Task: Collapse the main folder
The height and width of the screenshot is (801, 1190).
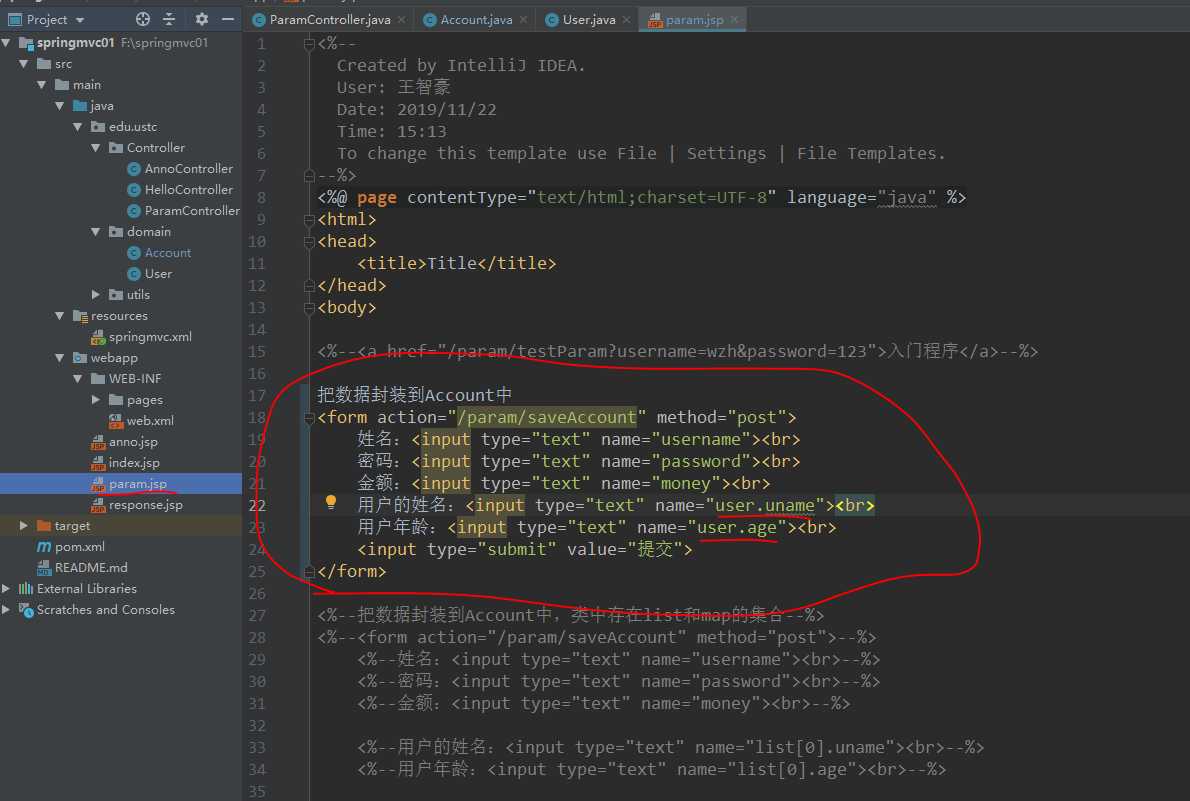Action: tap(42, 85)
